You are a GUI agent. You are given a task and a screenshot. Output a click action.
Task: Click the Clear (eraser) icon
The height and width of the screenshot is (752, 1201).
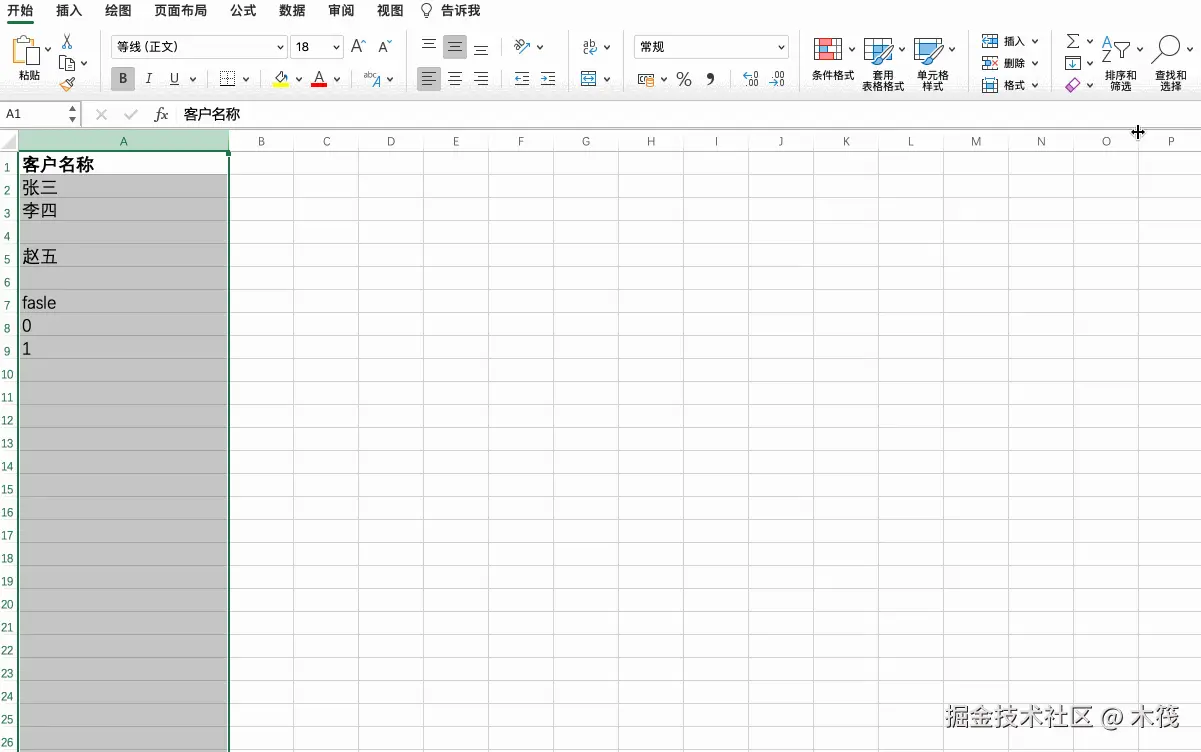point(1075,85)
